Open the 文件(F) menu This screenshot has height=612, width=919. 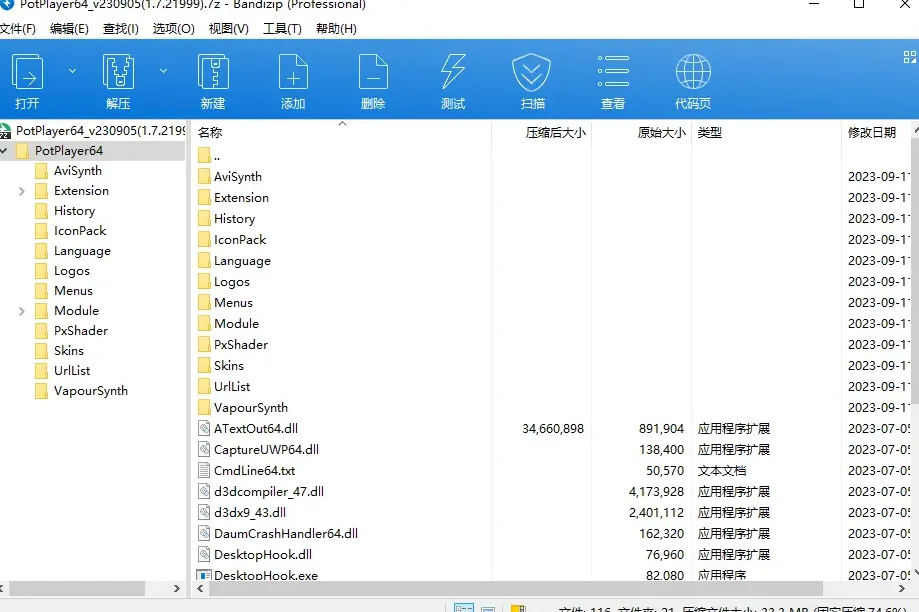tap(18, 29)
